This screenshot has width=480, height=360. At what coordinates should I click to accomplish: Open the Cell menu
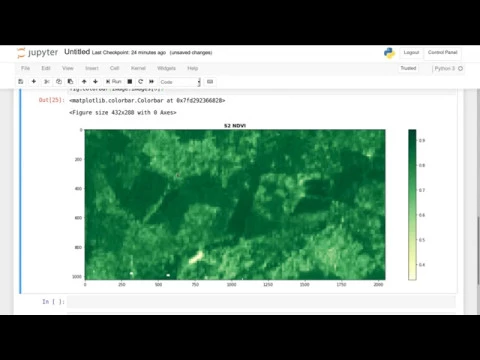(x=114, y=68)
